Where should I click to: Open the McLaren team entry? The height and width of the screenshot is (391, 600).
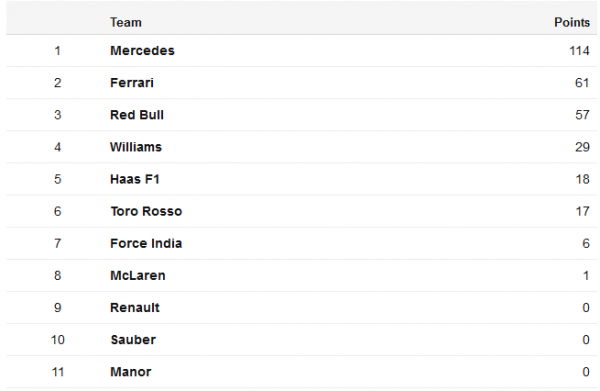pos(138,276)
